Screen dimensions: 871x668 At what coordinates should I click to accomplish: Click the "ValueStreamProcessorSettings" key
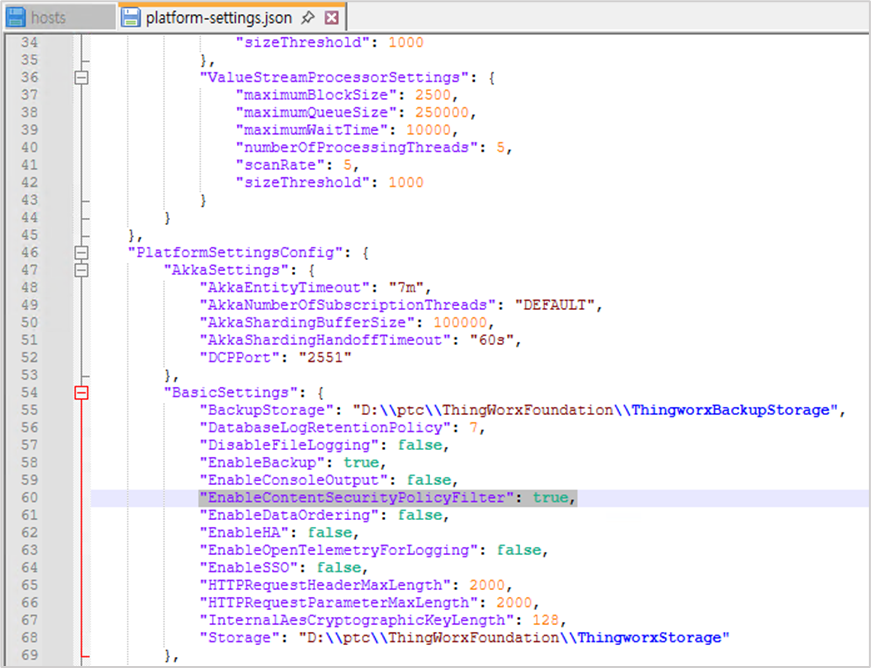pyautogui.click(x=334, y=77)
